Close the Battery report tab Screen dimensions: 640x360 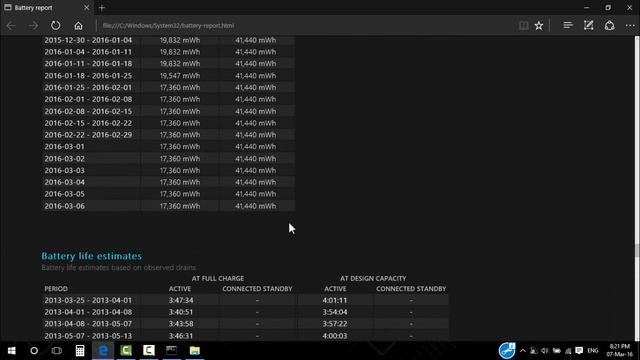86,7
